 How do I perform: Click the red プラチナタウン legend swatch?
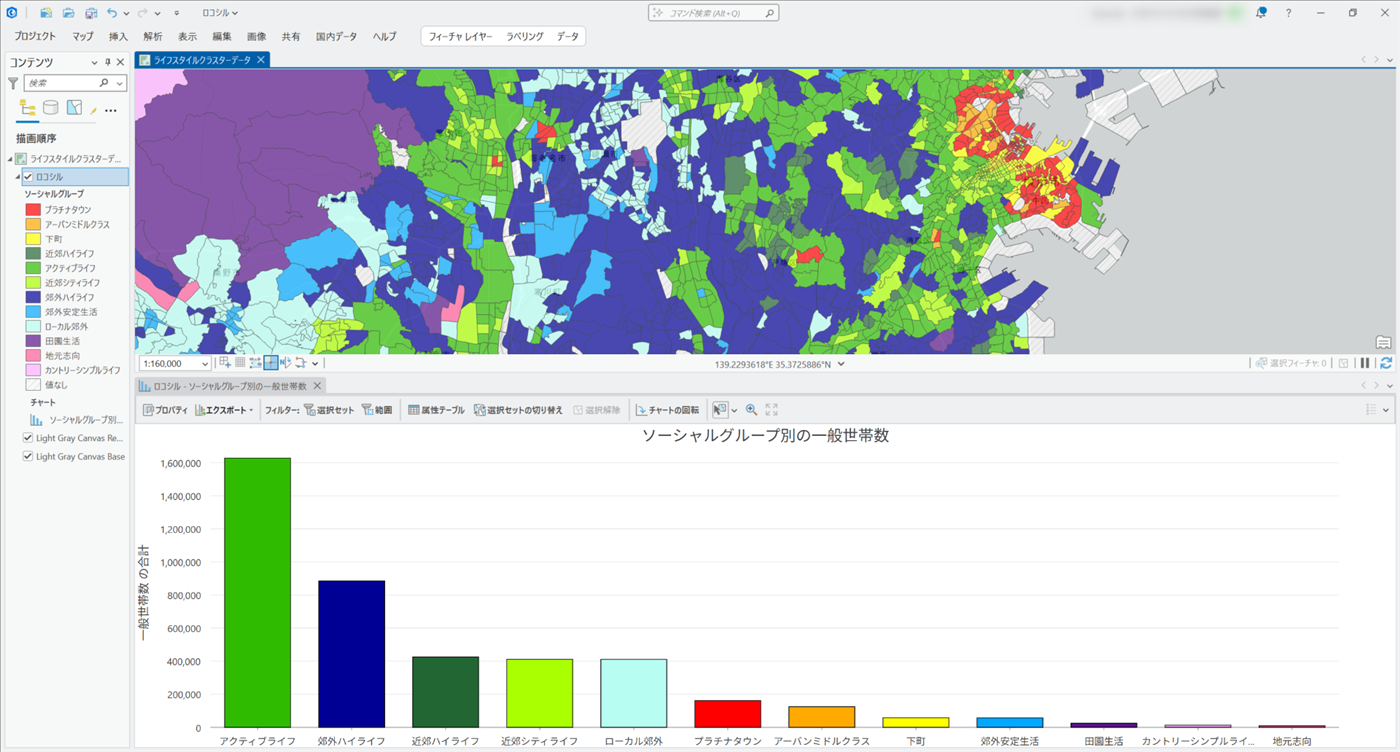pos(33,210)
